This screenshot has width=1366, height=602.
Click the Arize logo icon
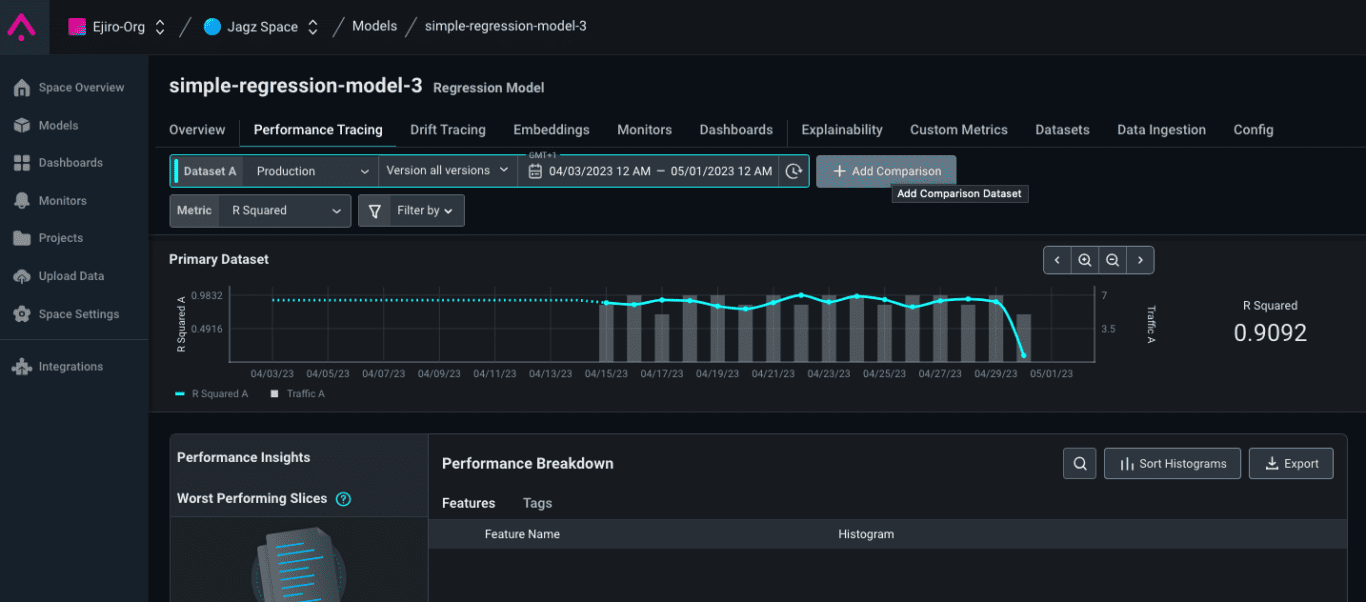coord(21,26)
